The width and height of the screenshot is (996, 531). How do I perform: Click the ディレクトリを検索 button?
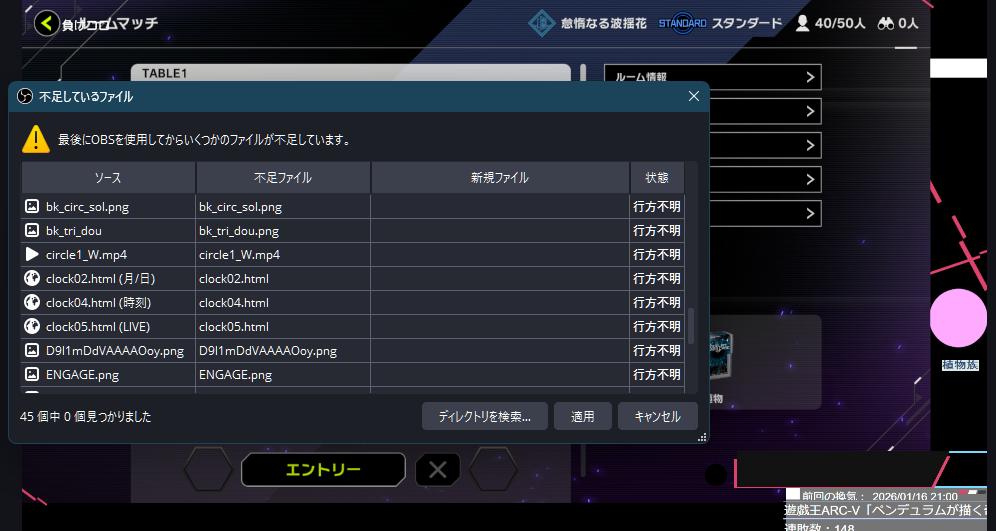[484, 416]
